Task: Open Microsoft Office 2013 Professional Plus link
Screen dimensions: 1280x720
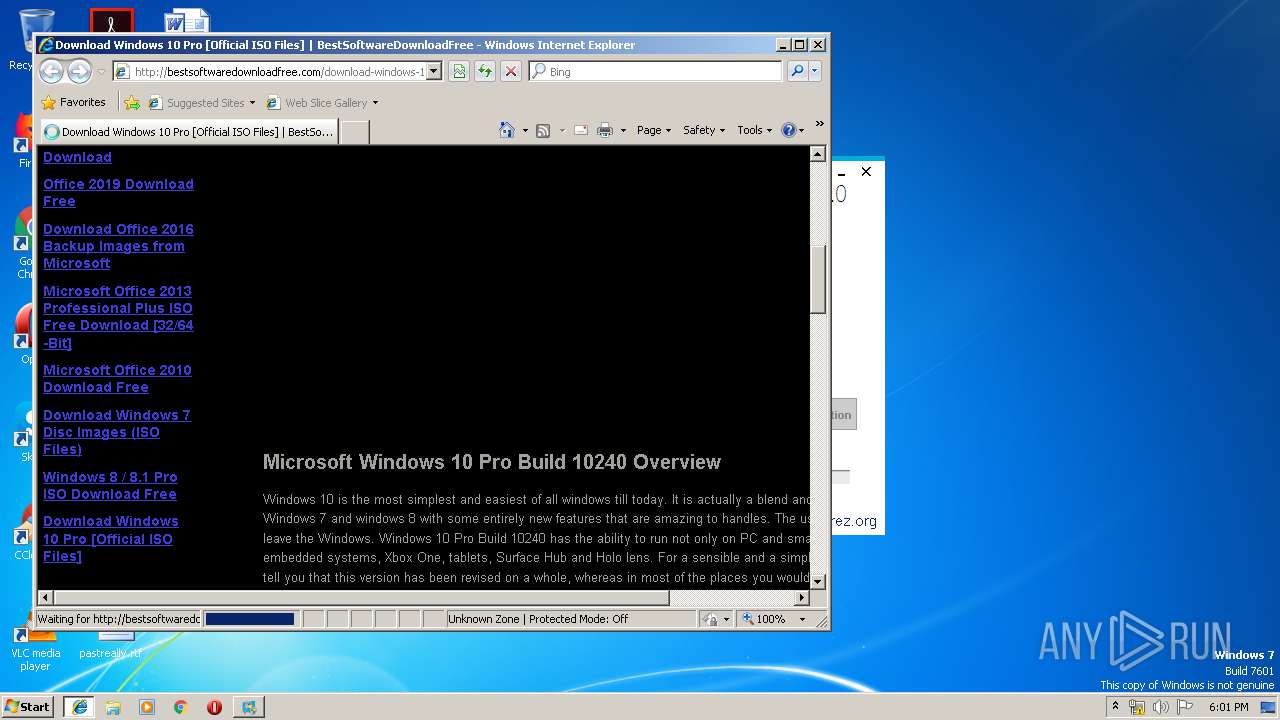Action: (118, 317)
